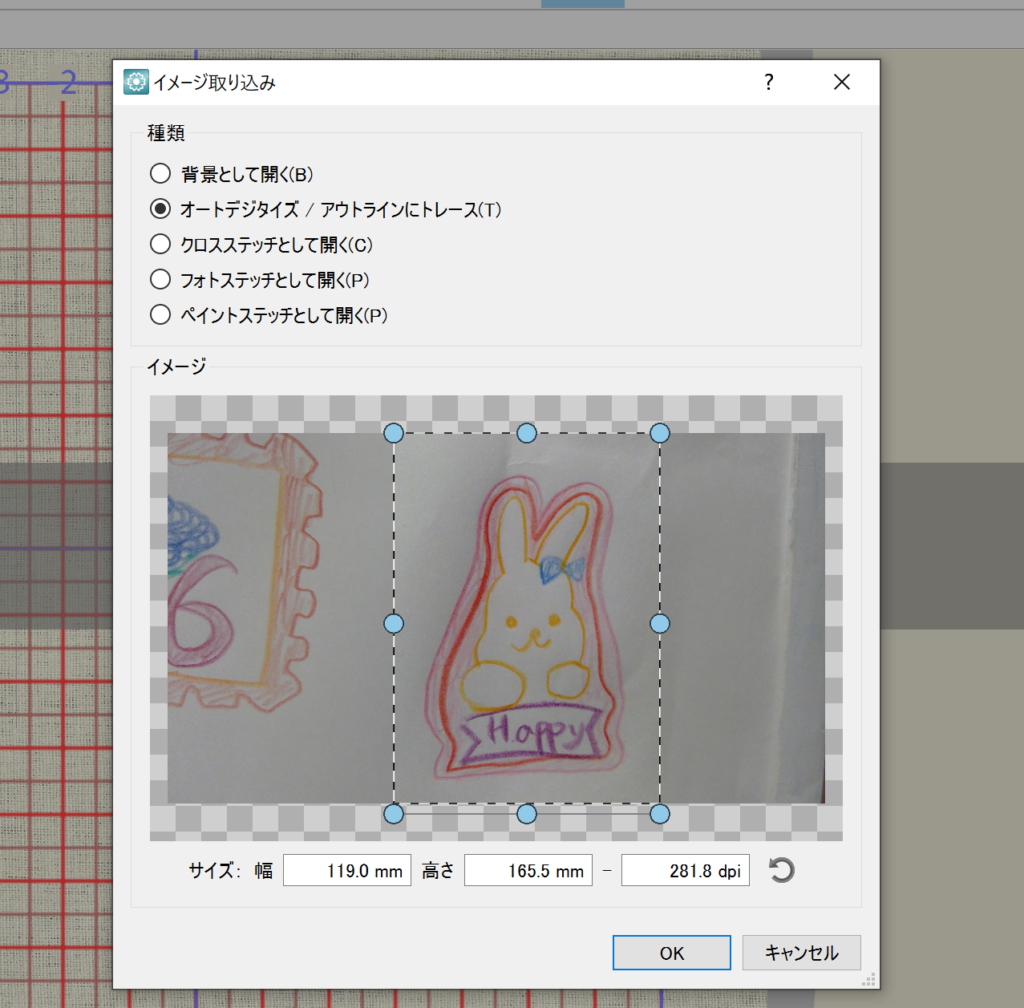Click the reset size circular arrow icon

[x=781, y=870]
